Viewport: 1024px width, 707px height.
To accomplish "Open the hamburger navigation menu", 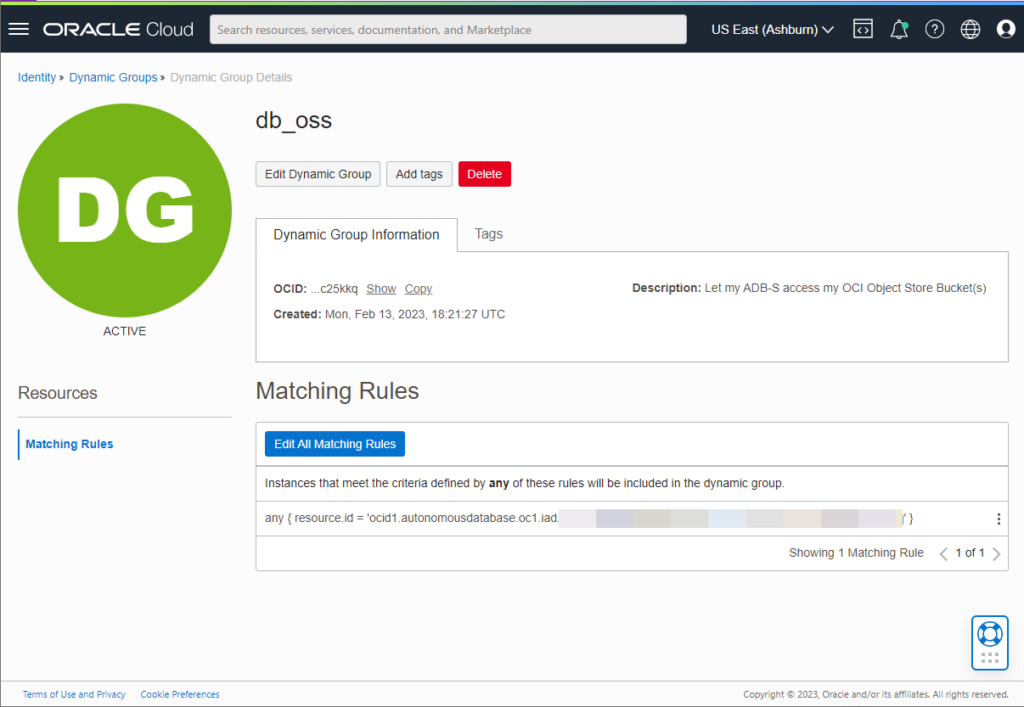I will click(19, 29).
